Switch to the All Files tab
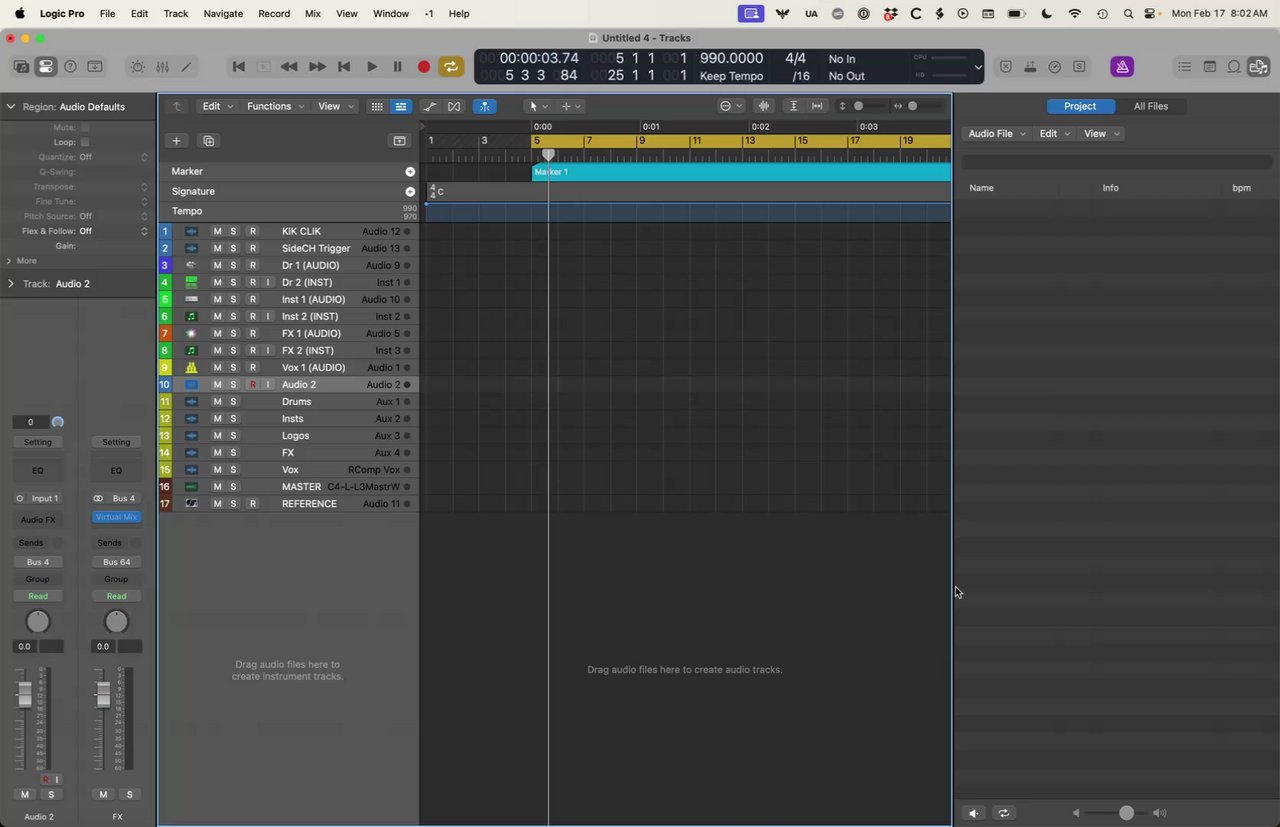This screenshot has width=1280, height=827. point(1151,106)
